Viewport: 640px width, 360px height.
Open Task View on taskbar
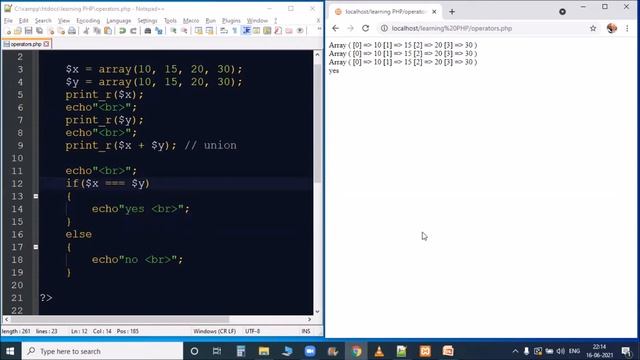pos(217,351)
